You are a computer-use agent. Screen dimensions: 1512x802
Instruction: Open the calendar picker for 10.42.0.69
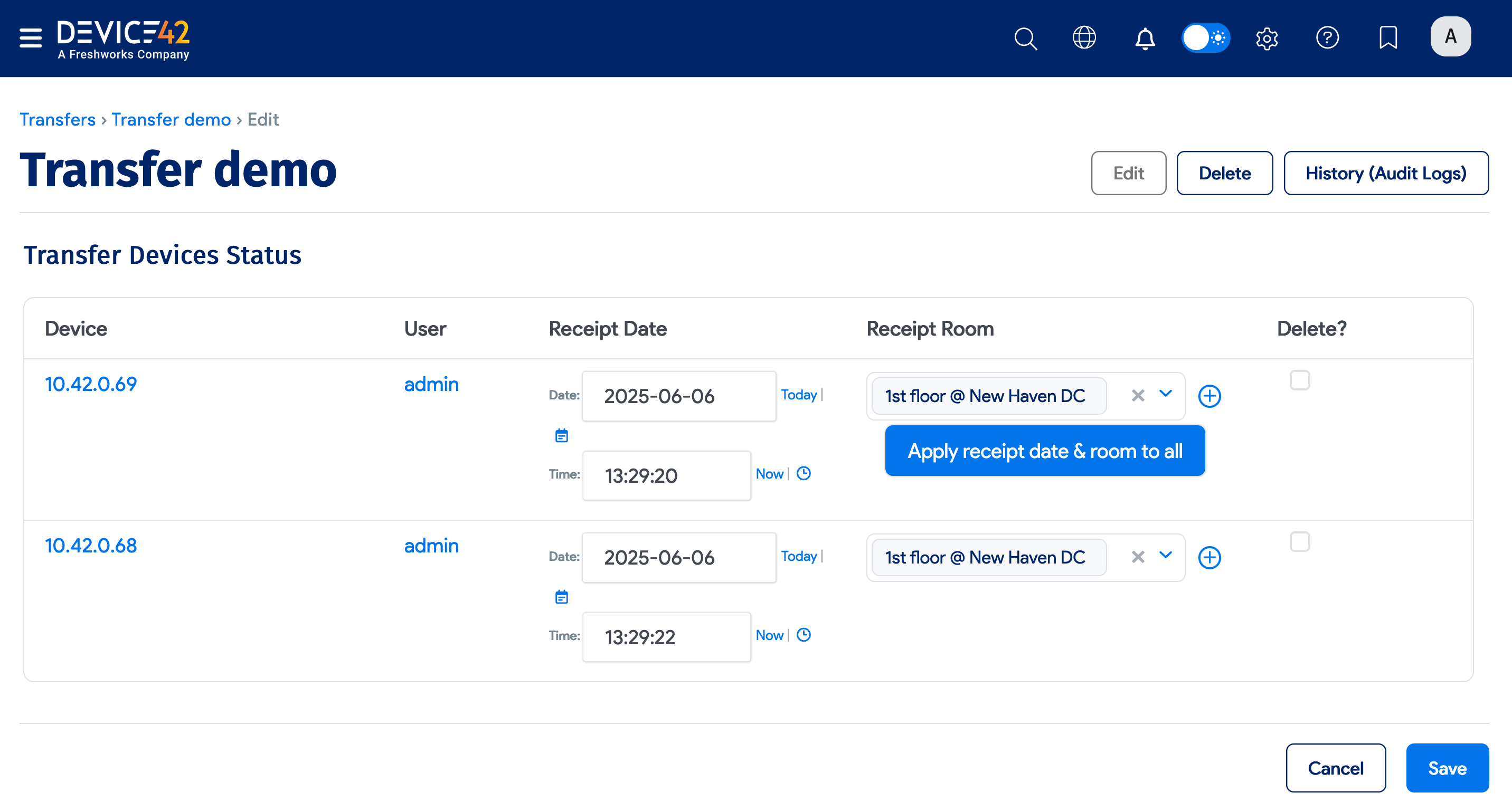(x=561, y=435)
